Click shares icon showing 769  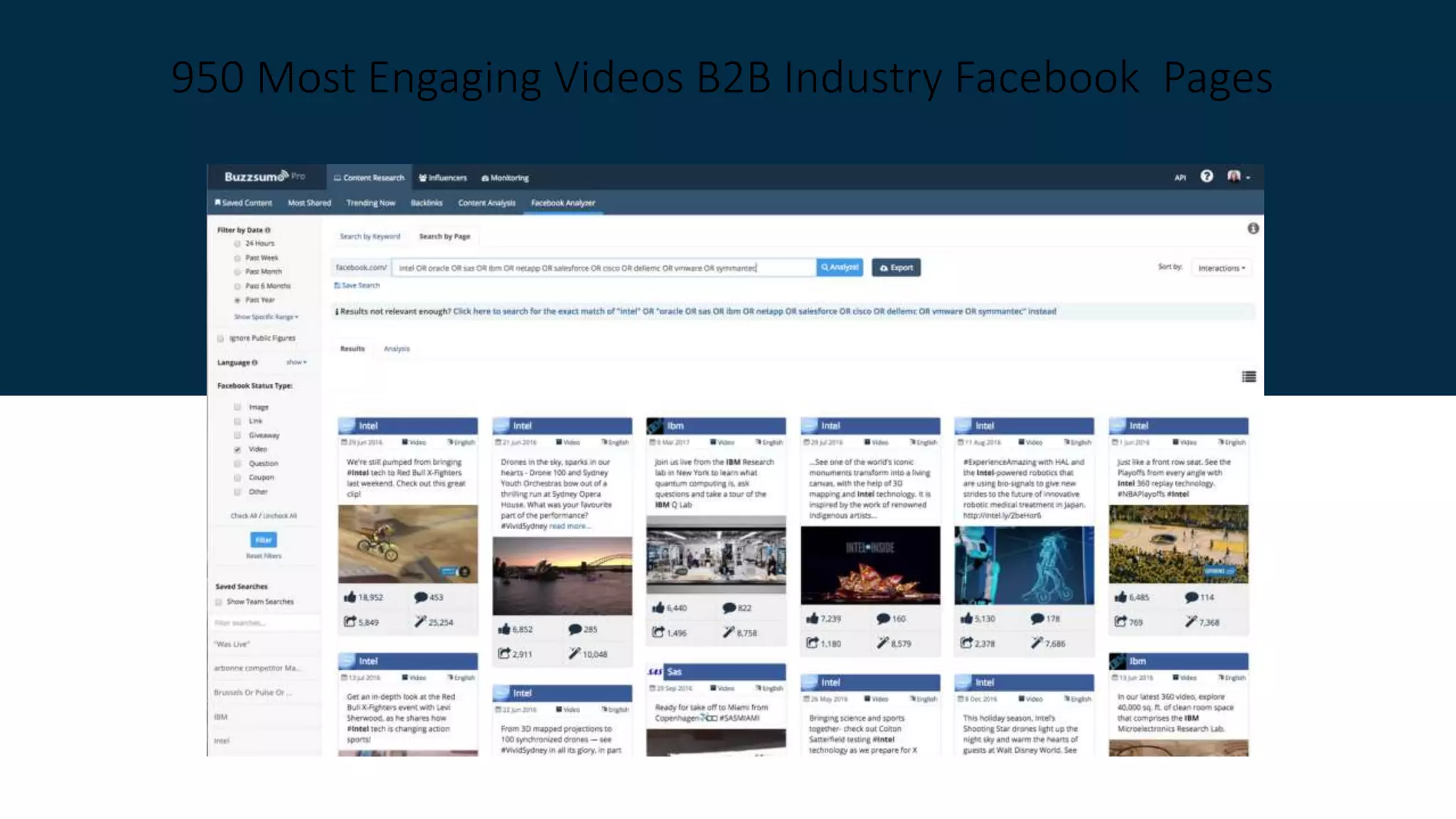tap(1121, 621)
